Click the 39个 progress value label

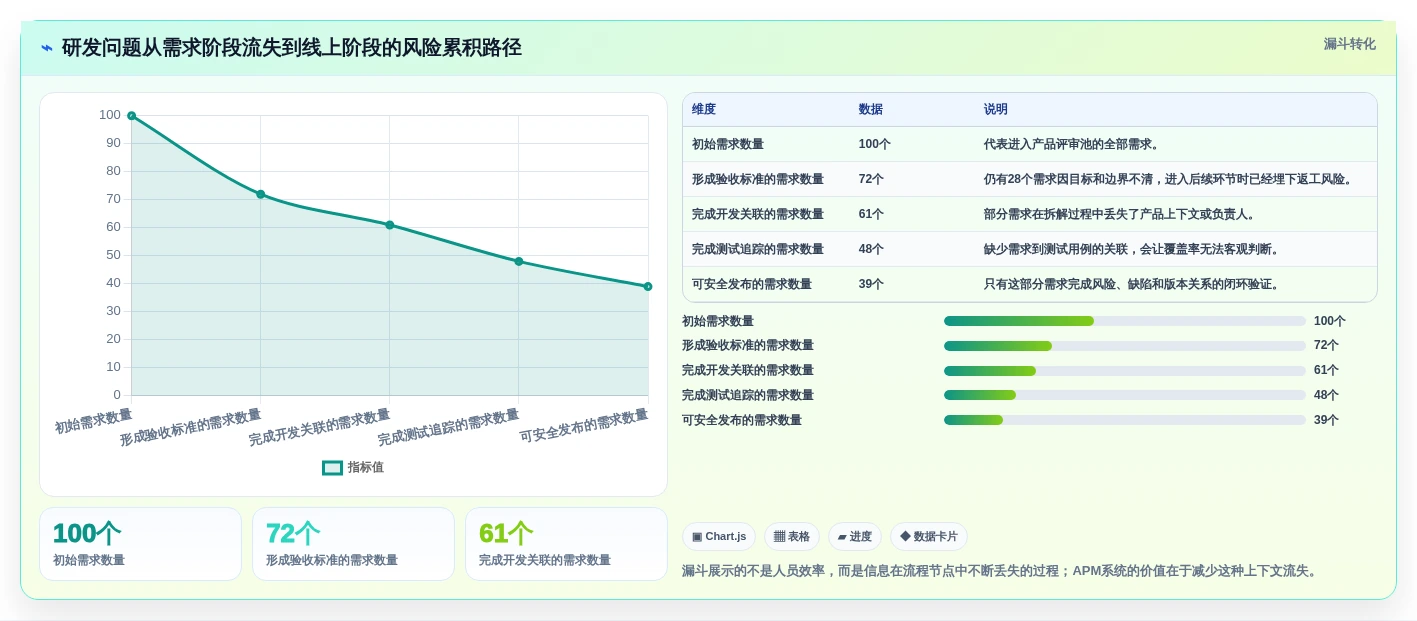[x=1326, y=420]
